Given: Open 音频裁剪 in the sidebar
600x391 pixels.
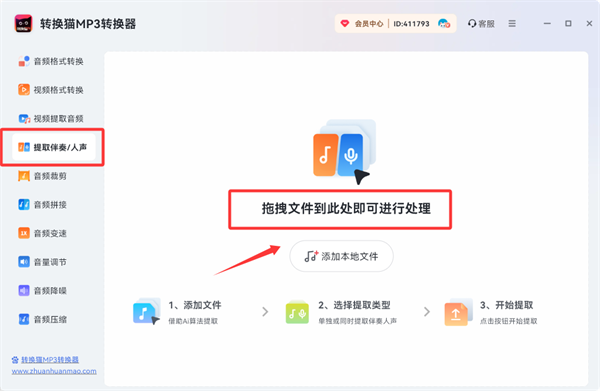Looking at the screenshot, I should tap(51, 176).
